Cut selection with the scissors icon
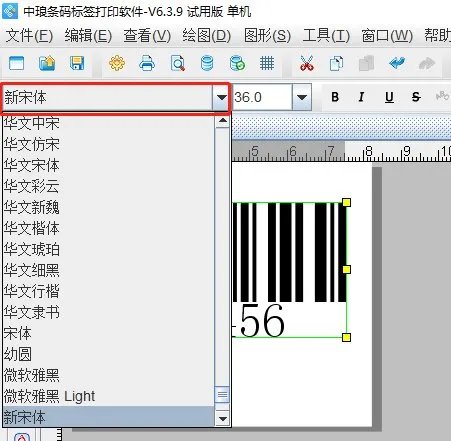 [x=307, y=63]
